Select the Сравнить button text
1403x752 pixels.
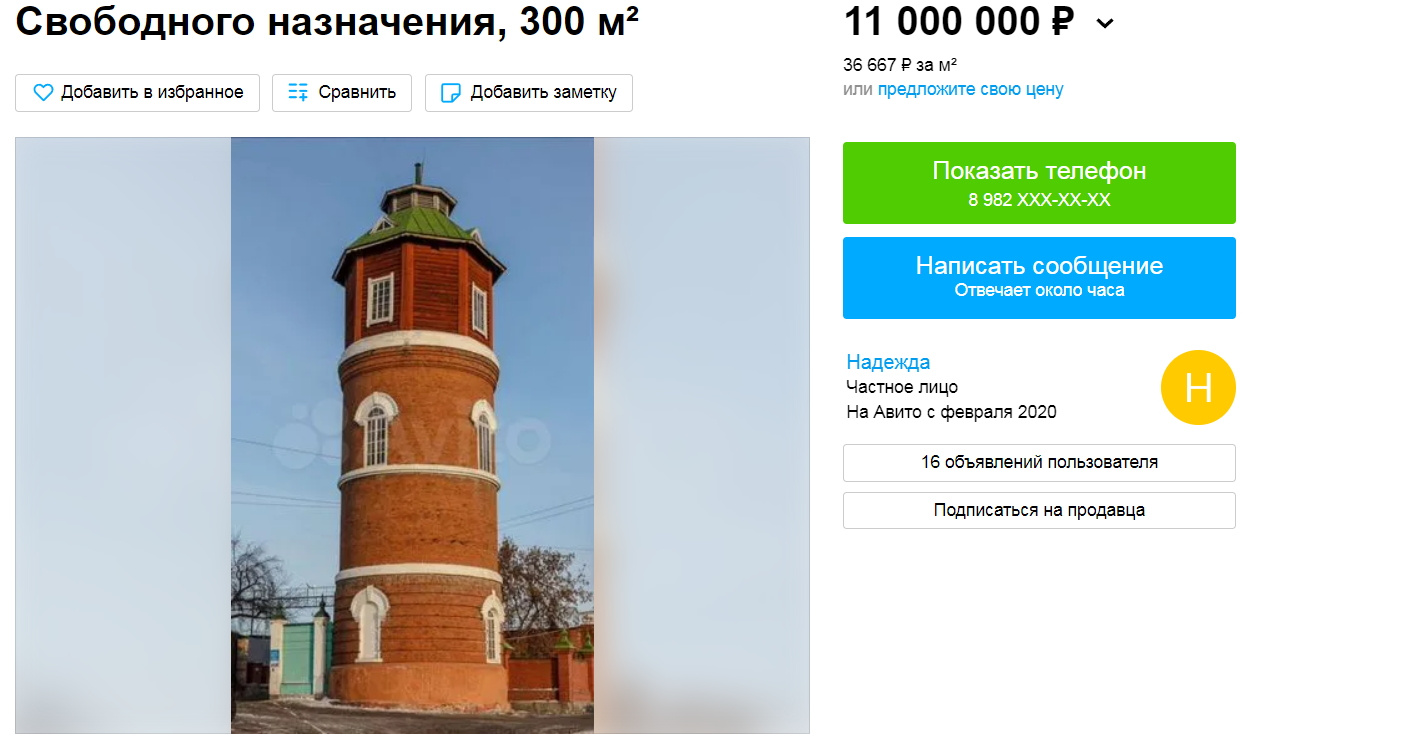[357, 93]
